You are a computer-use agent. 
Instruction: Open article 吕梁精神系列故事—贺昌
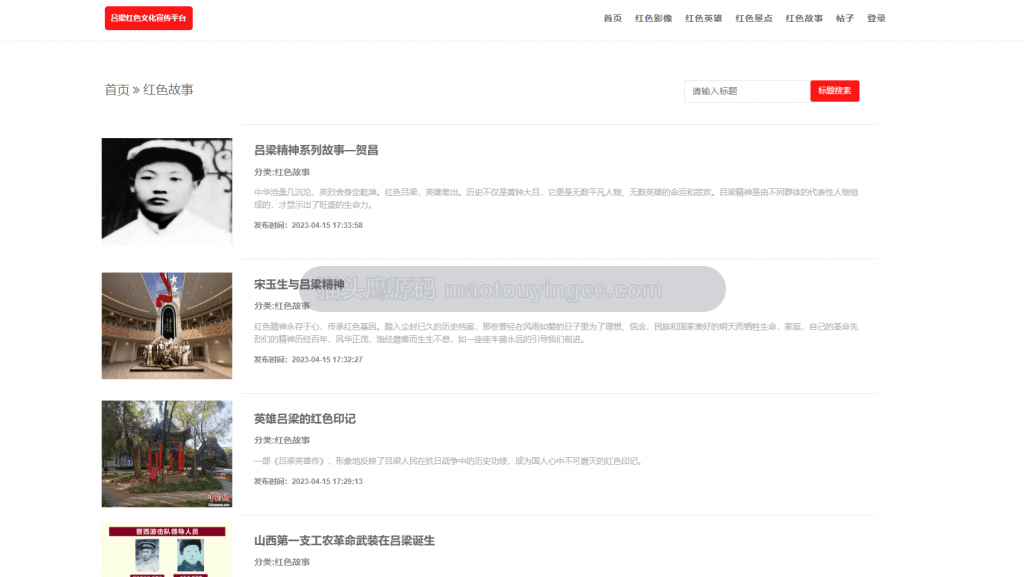(x=316, y=150)
